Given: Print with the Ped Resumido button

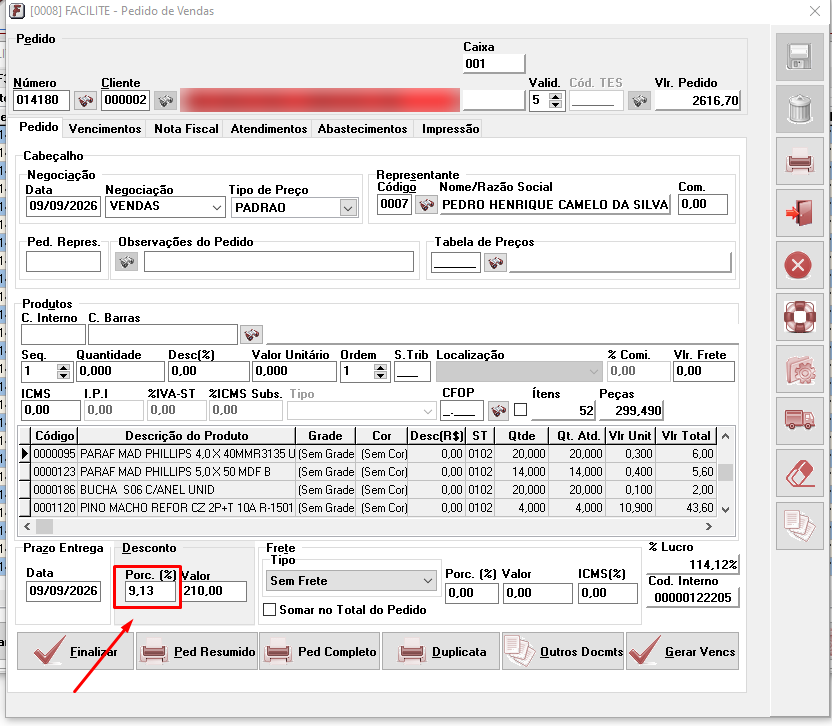Looking at the screenshot, I should click(197, 651).
